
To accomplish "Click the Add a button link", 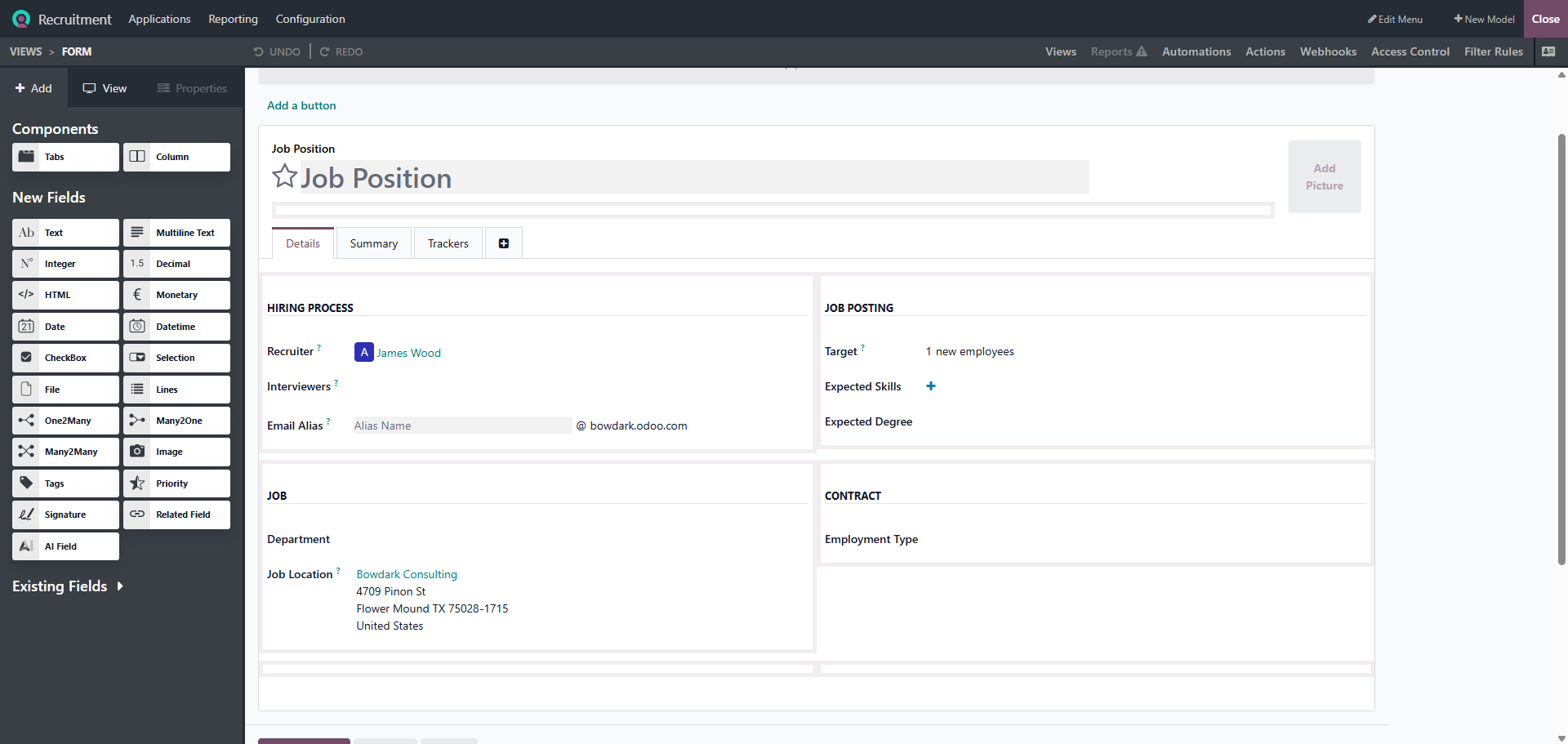I will [x=301, y=105].
